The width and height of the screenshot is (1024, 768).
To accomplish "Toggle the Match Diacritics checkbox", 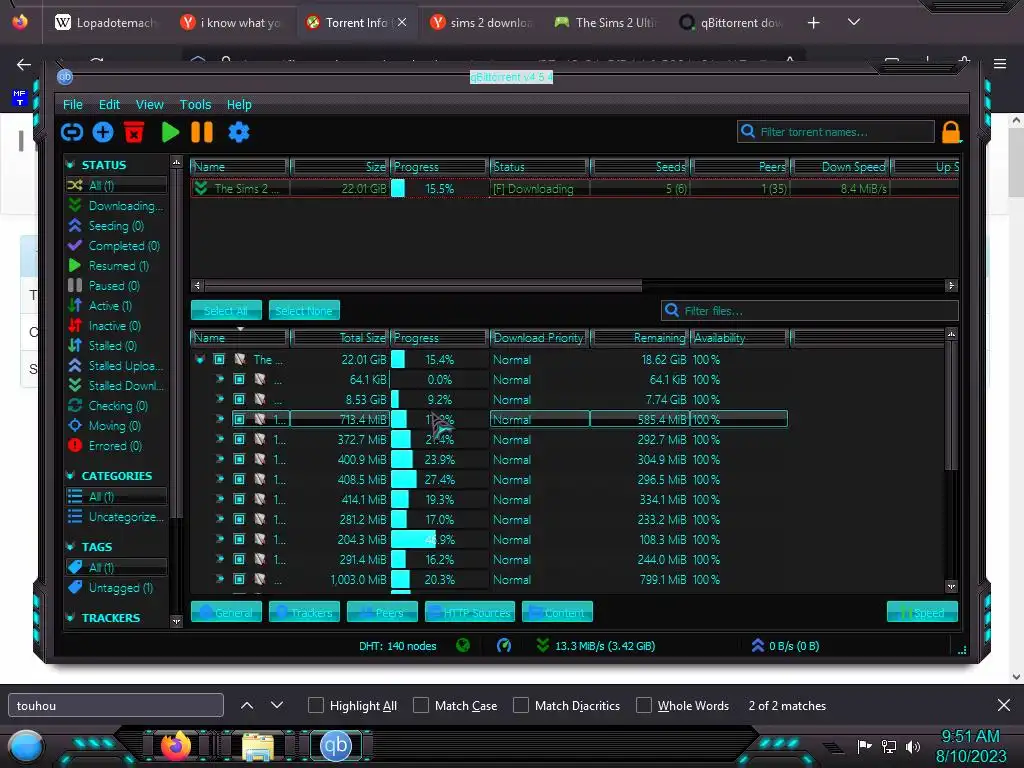I will point(520,705).
